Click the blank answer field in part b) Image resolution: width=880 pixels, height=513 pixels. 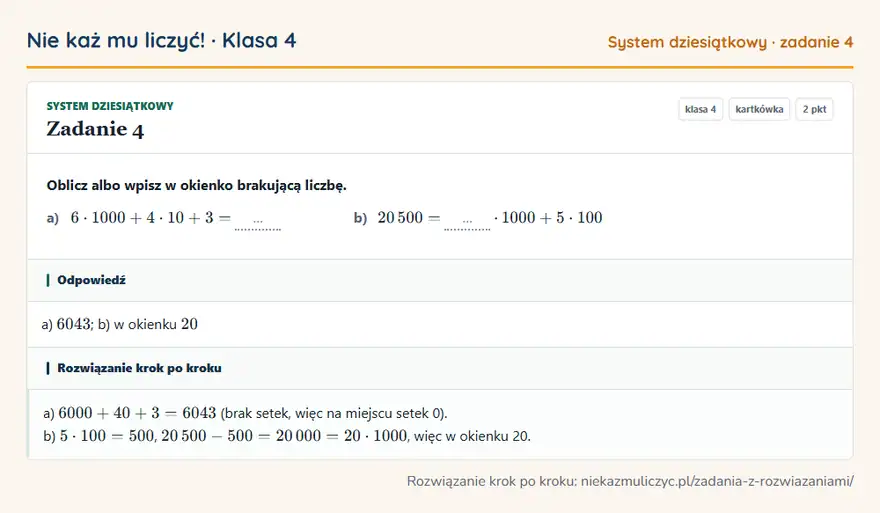pos(467,220)
